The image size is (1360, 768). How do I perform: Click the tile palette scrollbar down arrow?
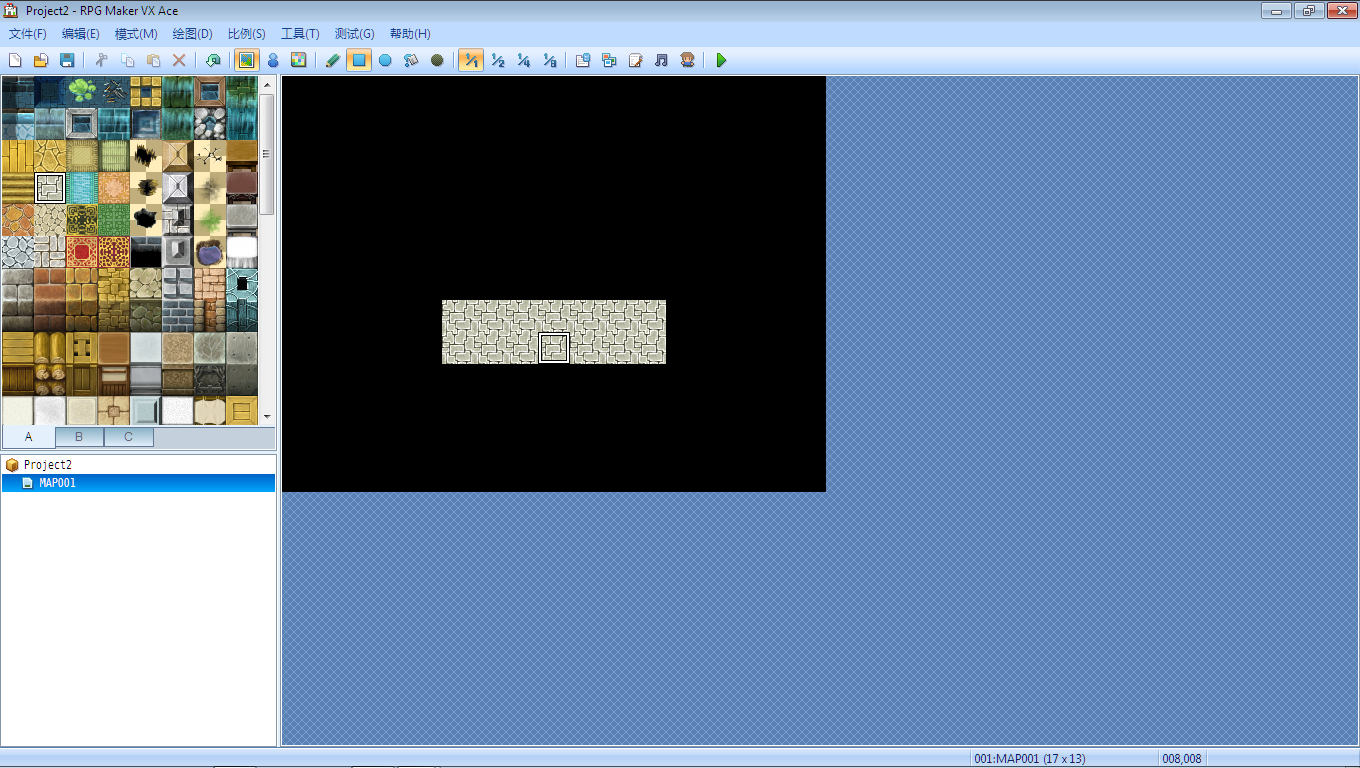point(267,416)
